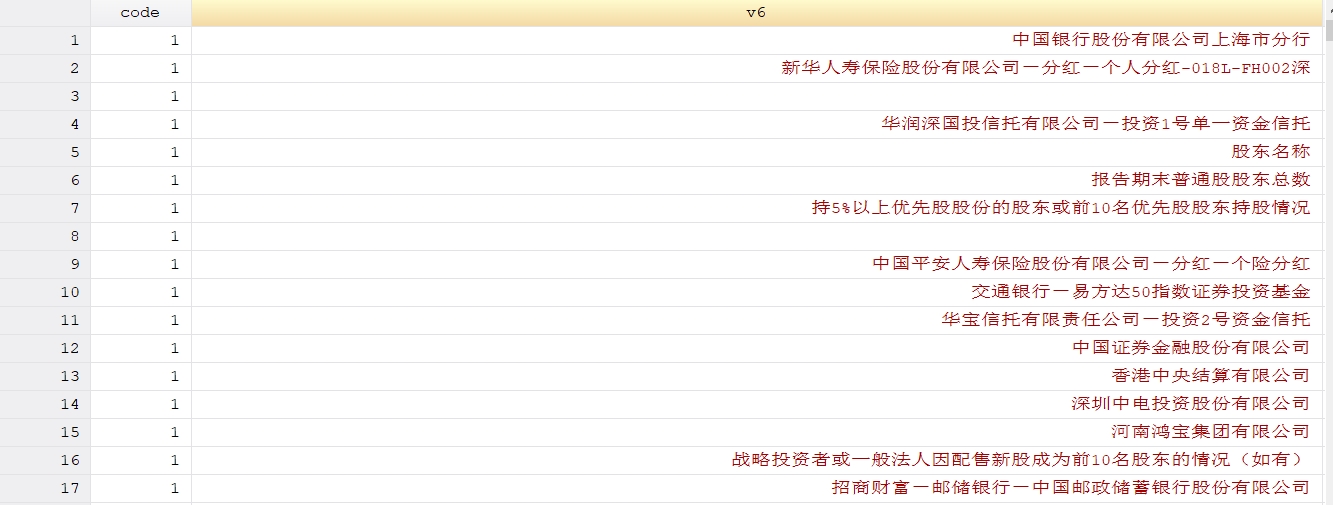The image size is (1333, 505).
Task: Select row number 3 header
Action: 45,96
